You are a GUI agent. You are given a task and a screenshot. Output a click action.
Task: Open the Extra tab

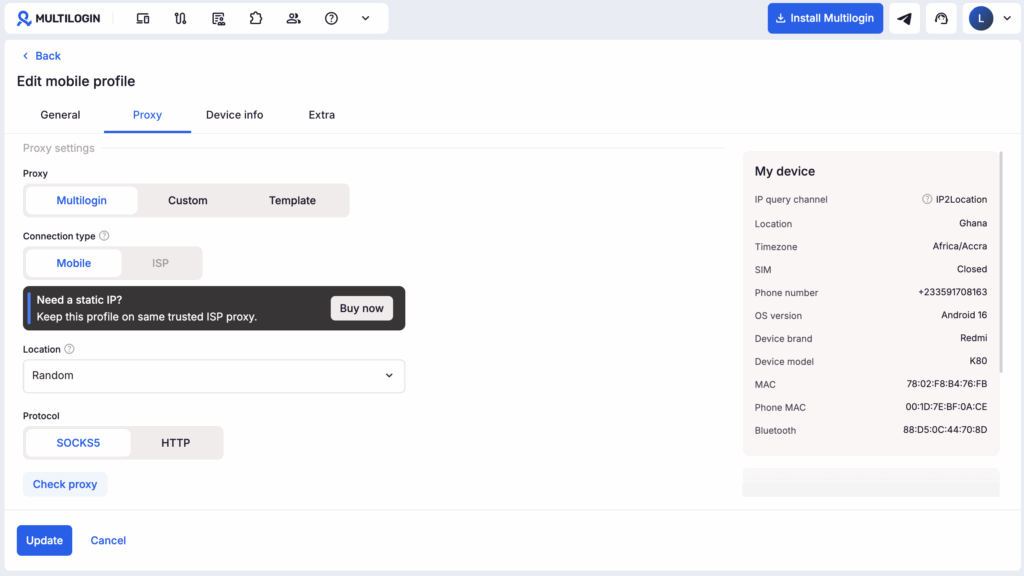click(x=321, y=115)
